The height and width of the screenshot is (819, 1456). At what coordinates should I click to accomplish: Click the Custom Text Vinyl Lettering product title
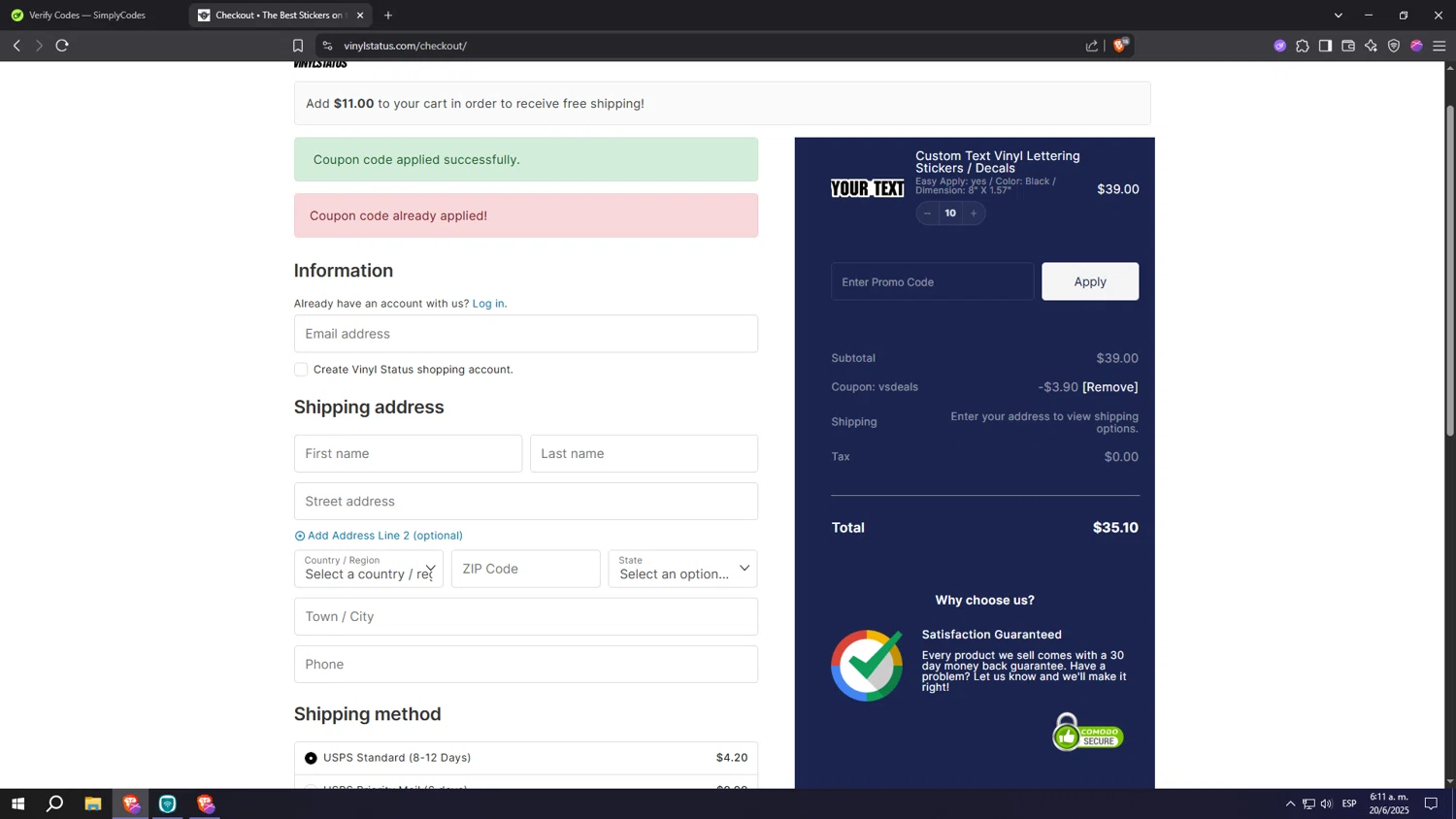(x=997, y=162)
